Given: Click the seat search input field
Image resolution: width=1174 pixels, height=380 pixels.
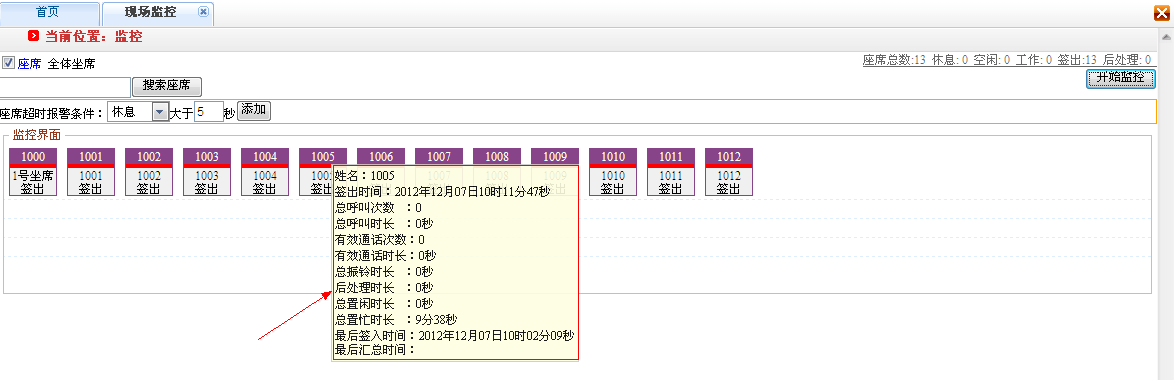Looking at the screenshot, I should pyautogui.click(x=65, y=86).
